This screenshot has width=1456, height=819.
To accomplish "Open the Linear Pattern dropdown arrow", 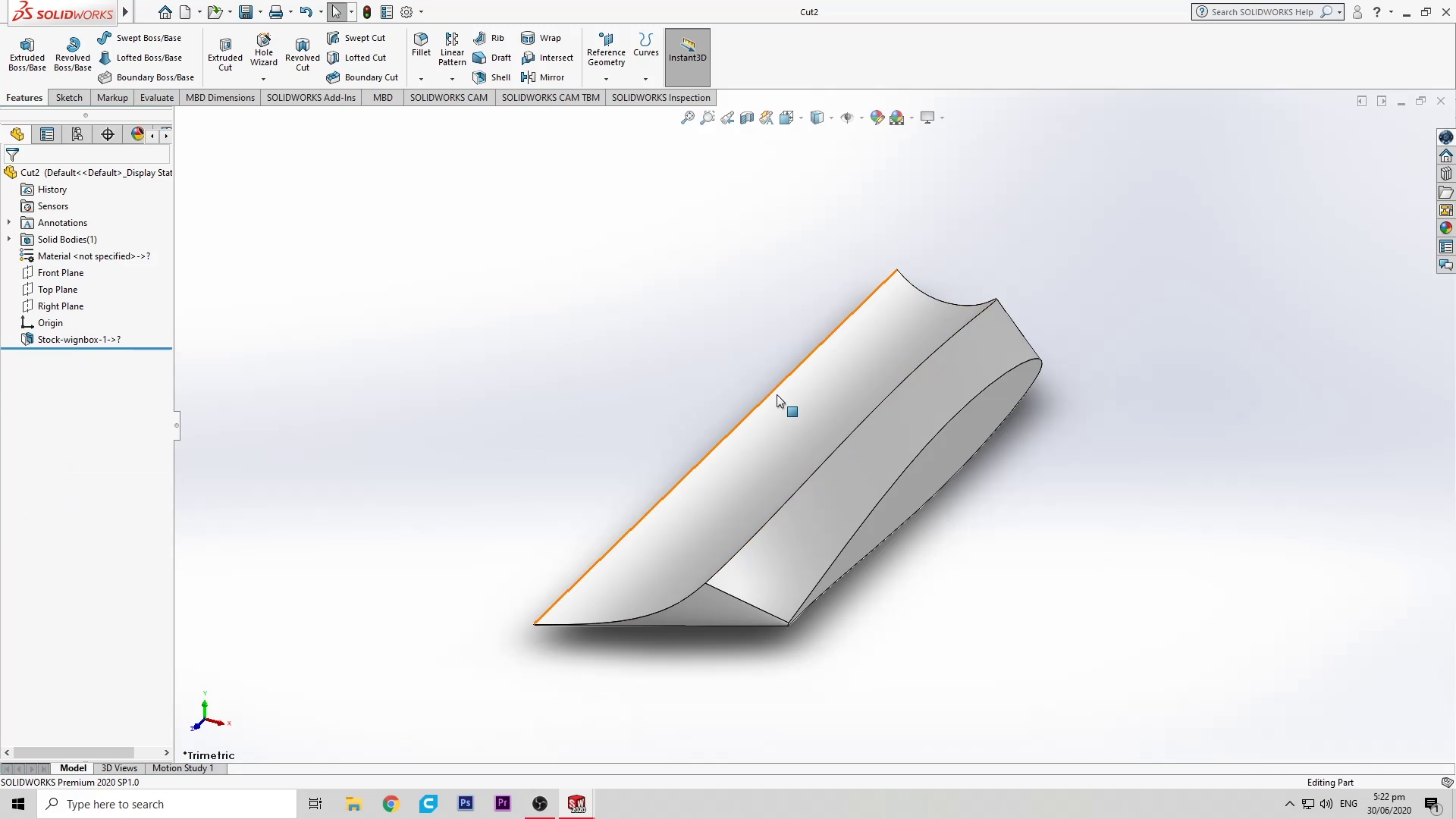I will [x=452, y=79].
